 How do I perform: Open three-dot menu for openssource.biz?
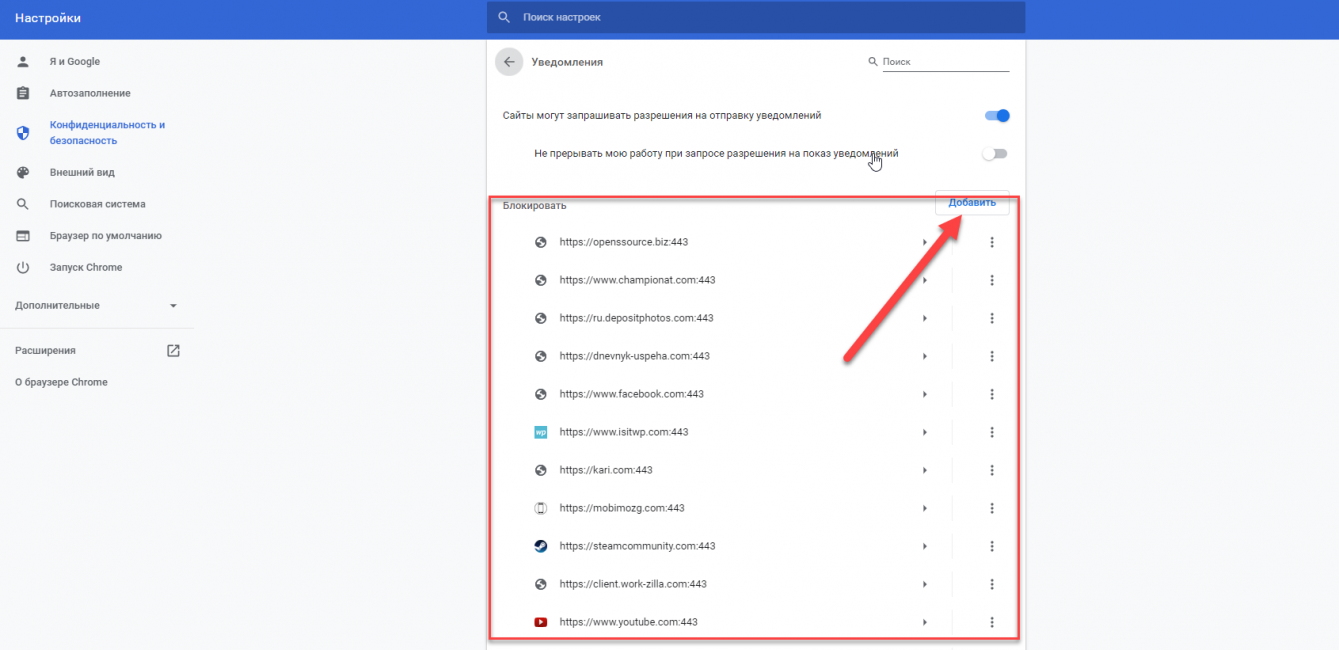[x=991, y=242]
